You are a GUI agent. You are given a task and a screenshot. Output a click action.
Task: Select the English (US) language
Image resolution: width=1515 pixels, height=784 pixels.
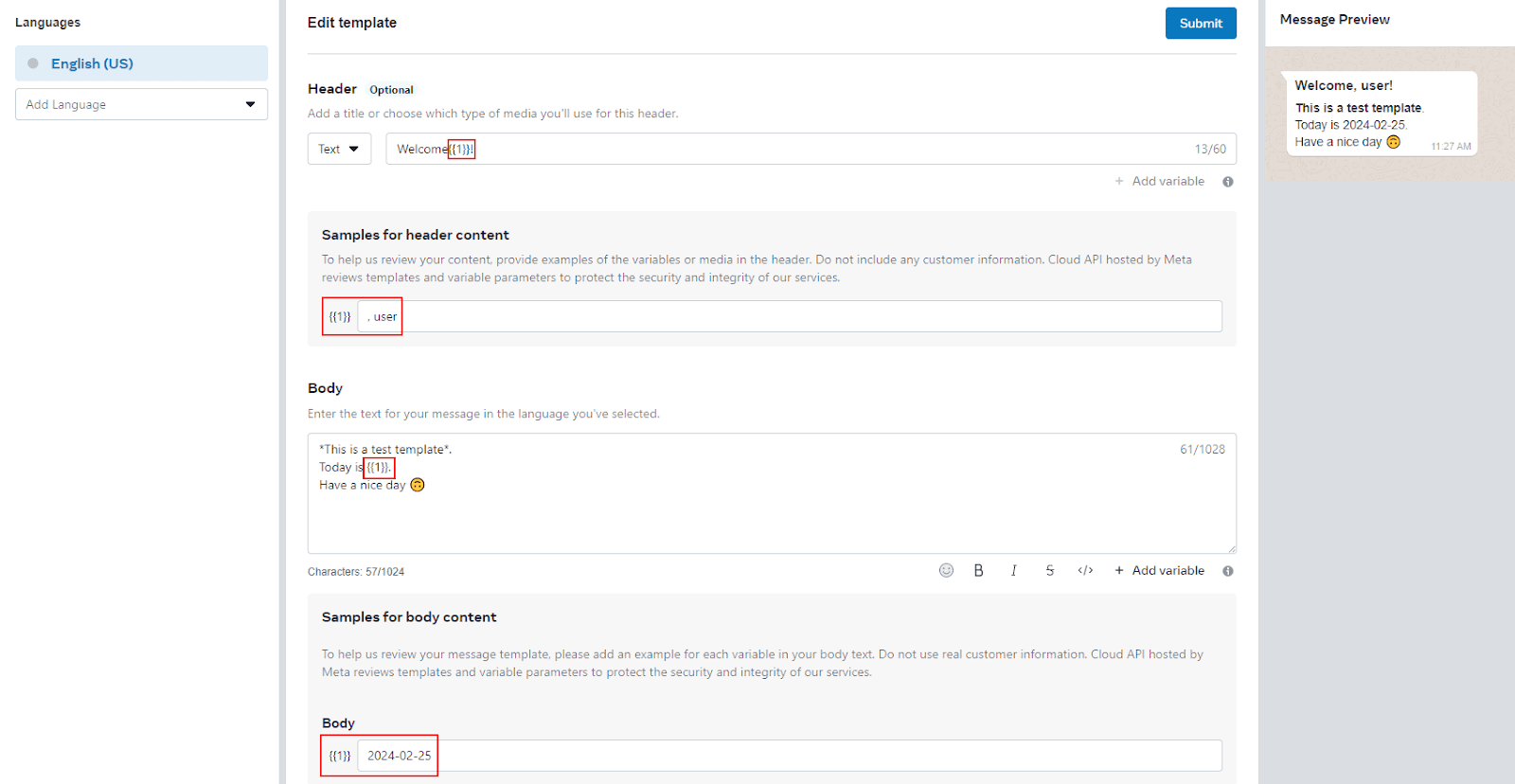point(141,63)
